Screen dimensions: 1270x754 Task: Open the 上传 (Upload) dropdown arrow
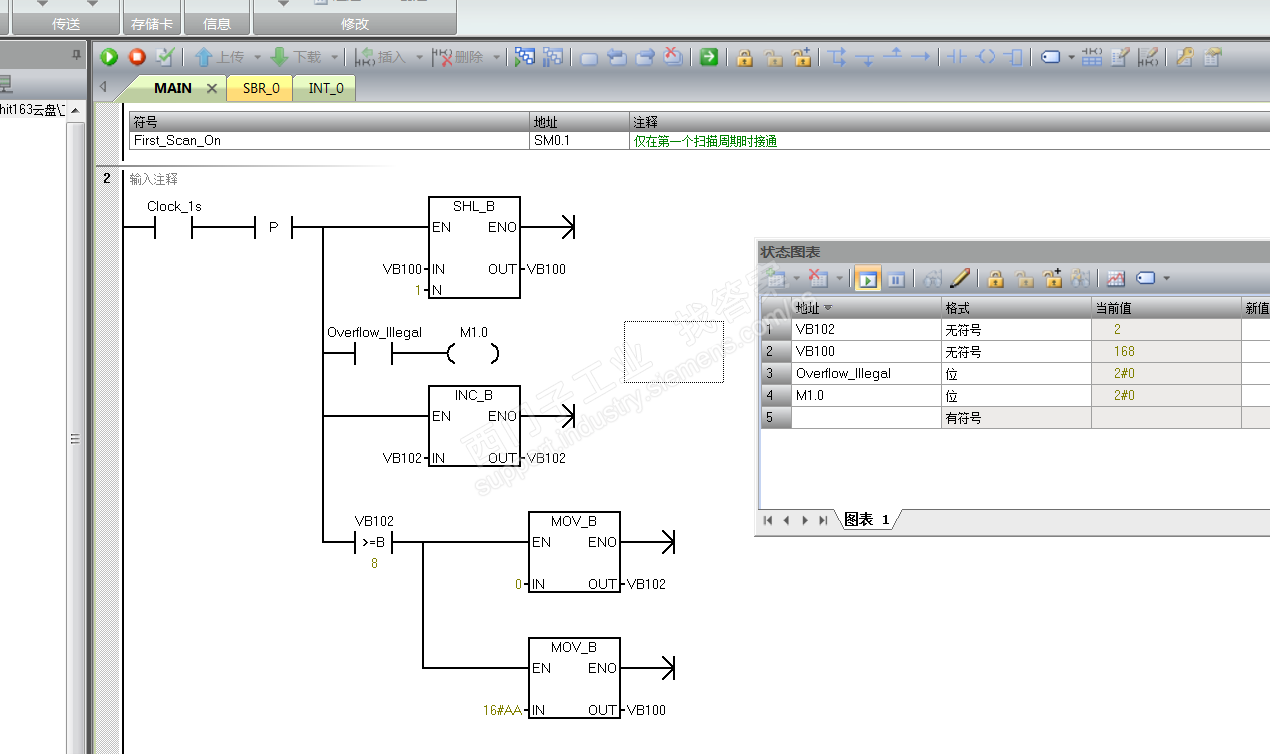(257, 58)
